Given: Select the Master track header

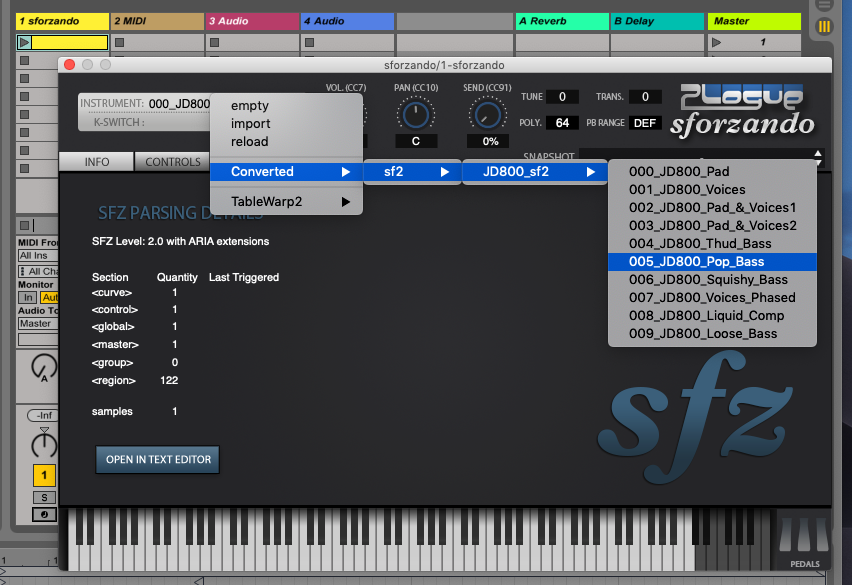Looking at the screenshot, I should [x=754, y=21].
